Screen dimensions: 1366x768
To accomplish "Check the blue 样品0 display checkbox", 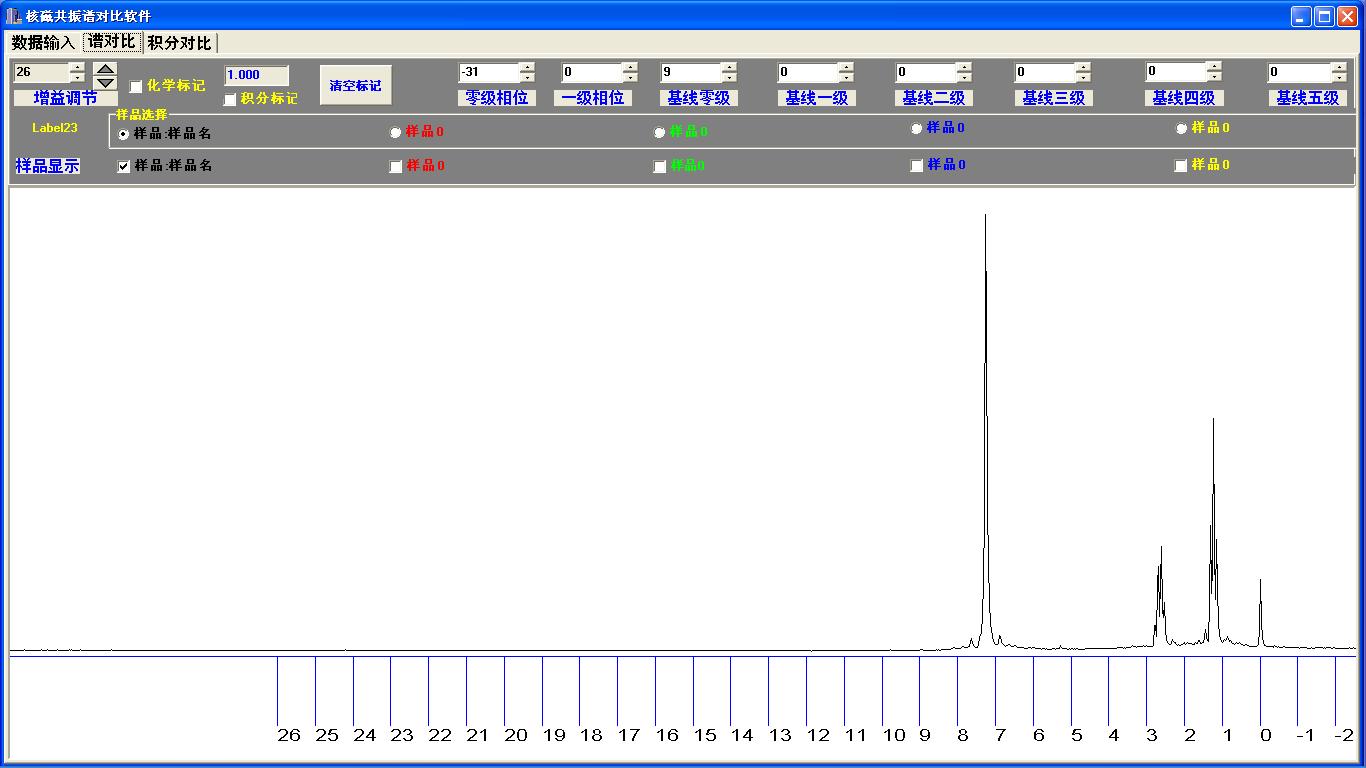I will [917, 166].
